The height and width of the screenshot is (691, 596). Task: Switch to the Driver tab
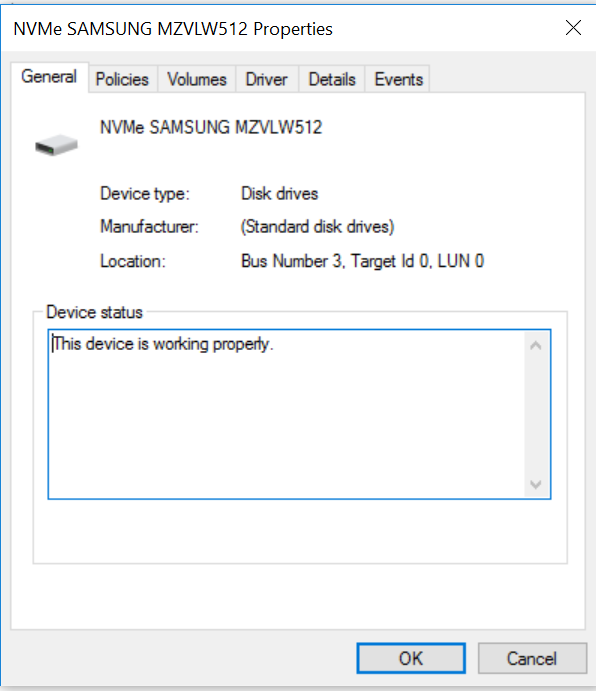click(x=267, y=79)
